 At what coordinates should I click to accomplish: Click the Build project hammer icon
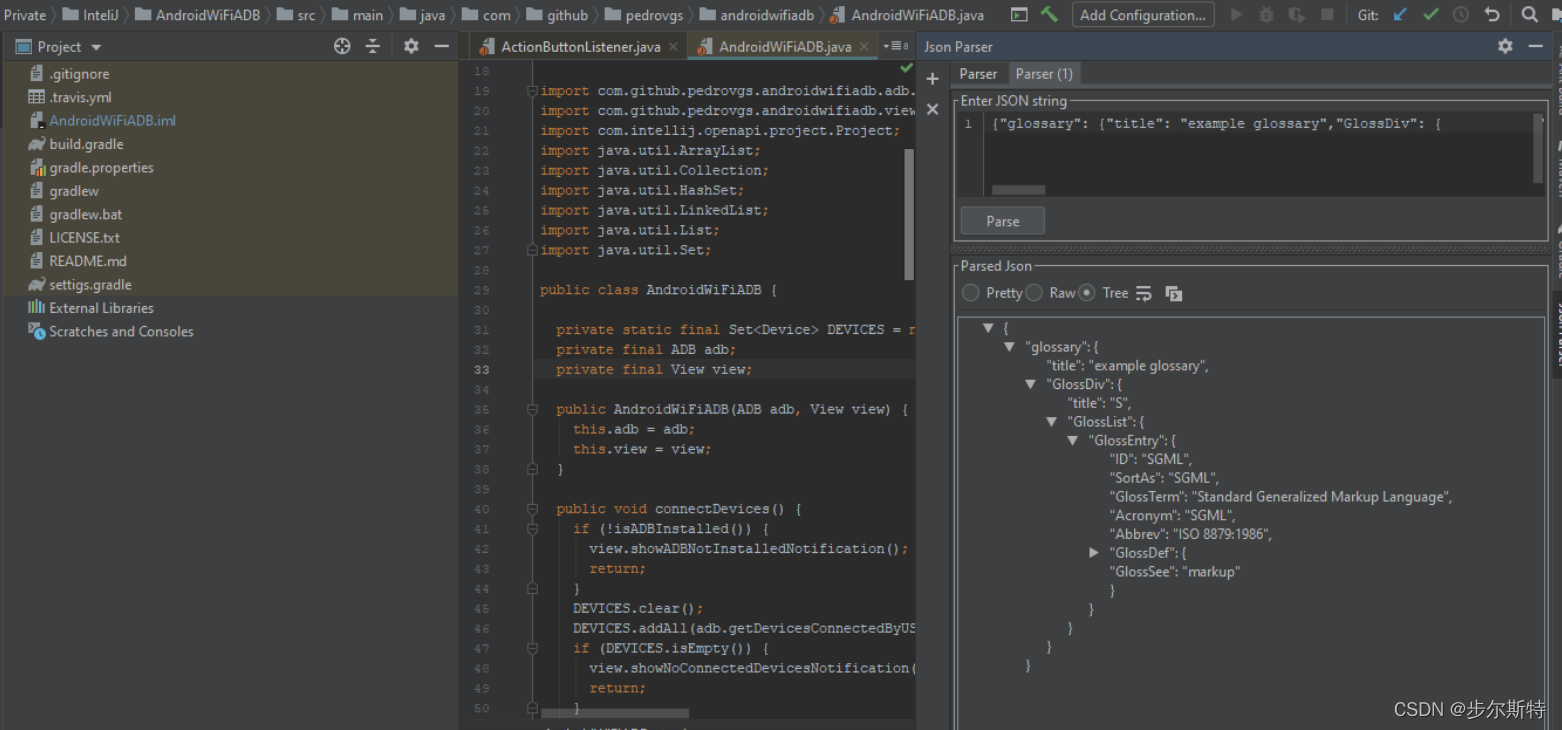pyautogui.click(x=1049, y=15)
